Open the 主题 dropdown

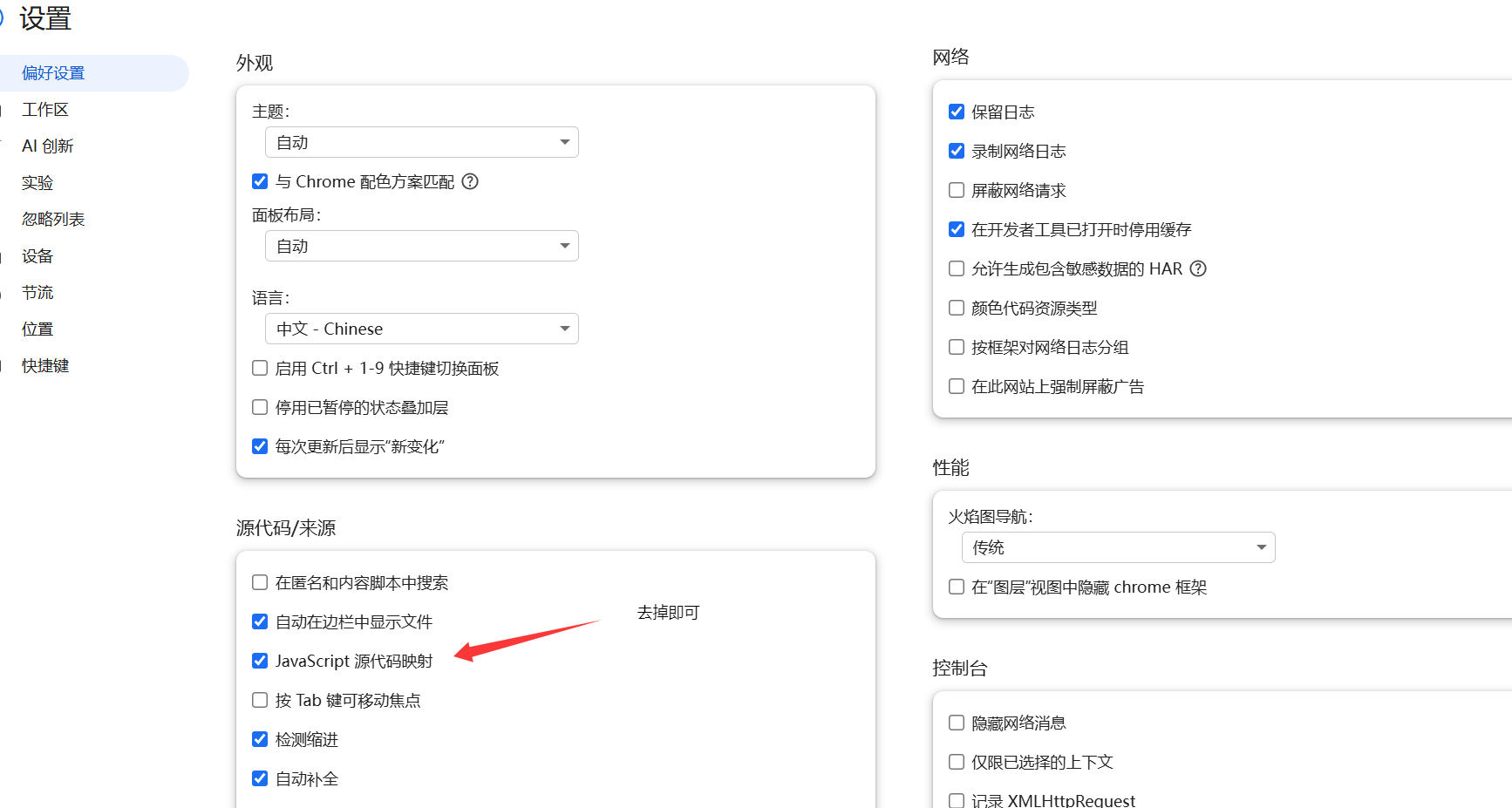click(422, 142)
